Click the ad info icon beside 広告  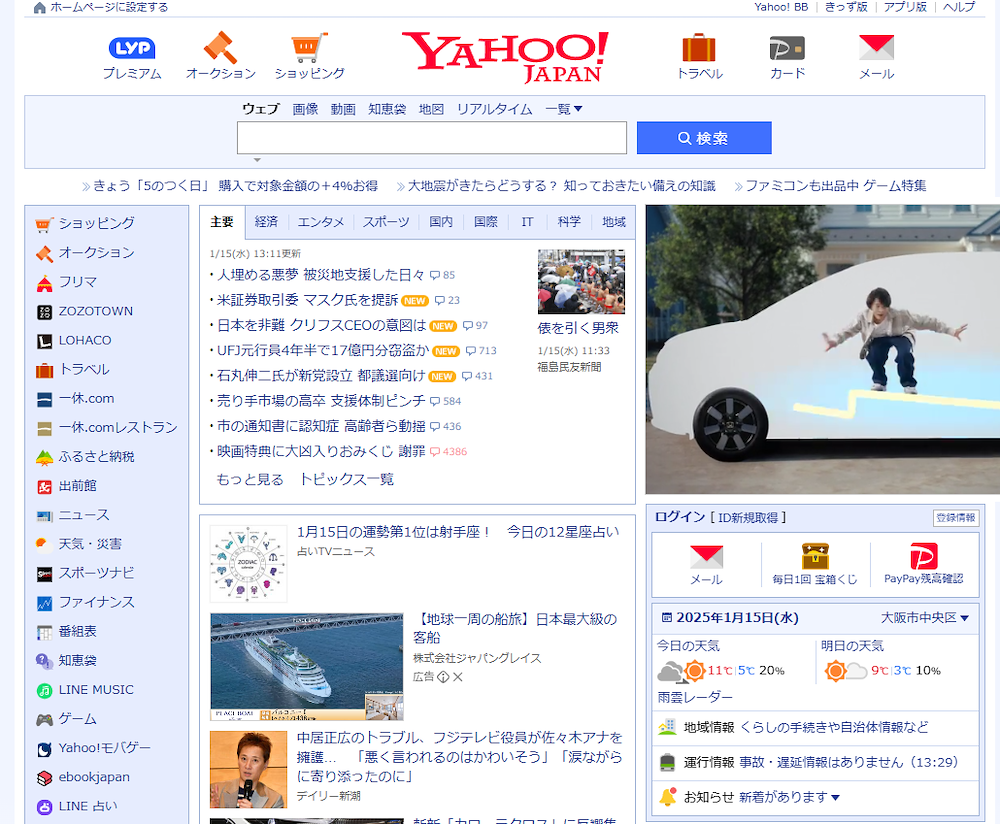[x=443, y=677]
